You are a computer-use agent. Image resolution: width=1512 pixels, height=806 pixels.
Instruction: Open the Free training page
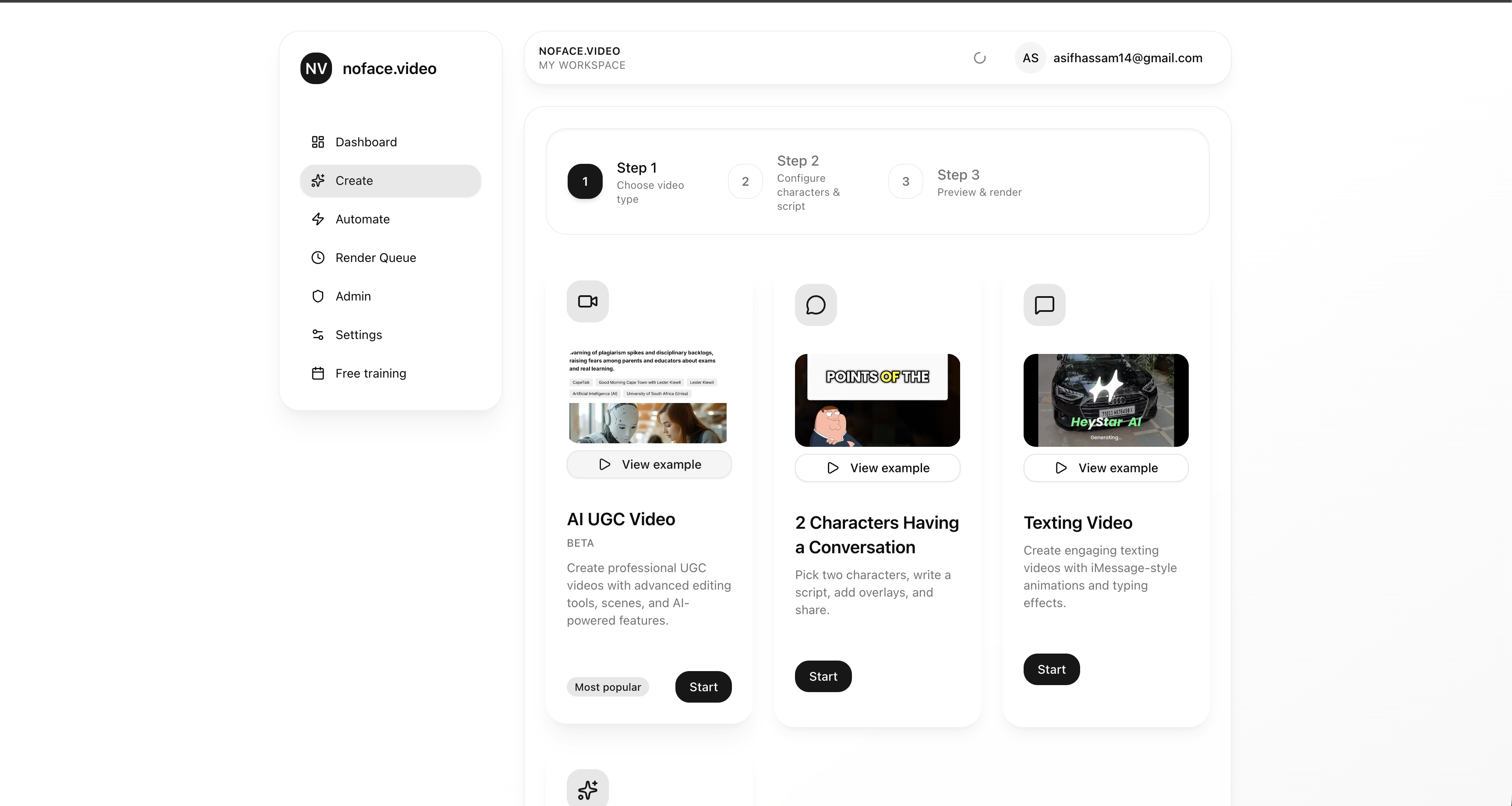tap(371, 373)
